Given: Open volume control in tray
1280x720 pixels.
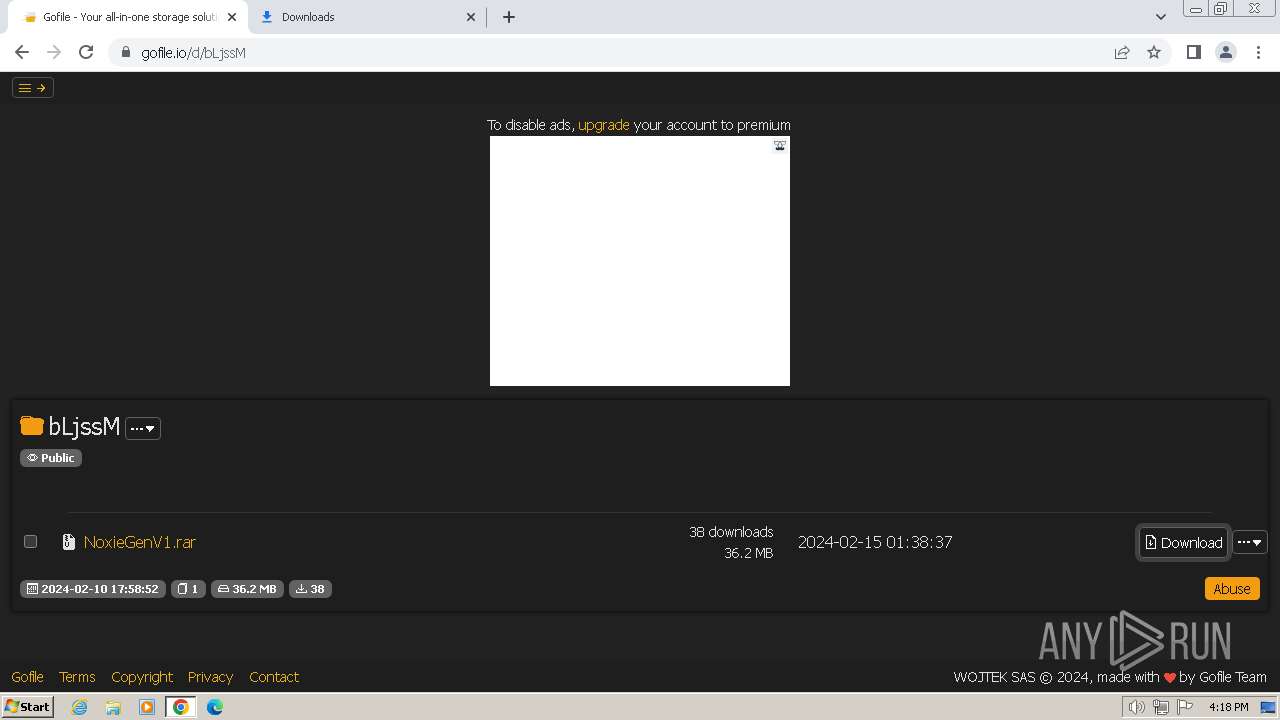Looking at the screenshot, I should tap(1136, 707).
